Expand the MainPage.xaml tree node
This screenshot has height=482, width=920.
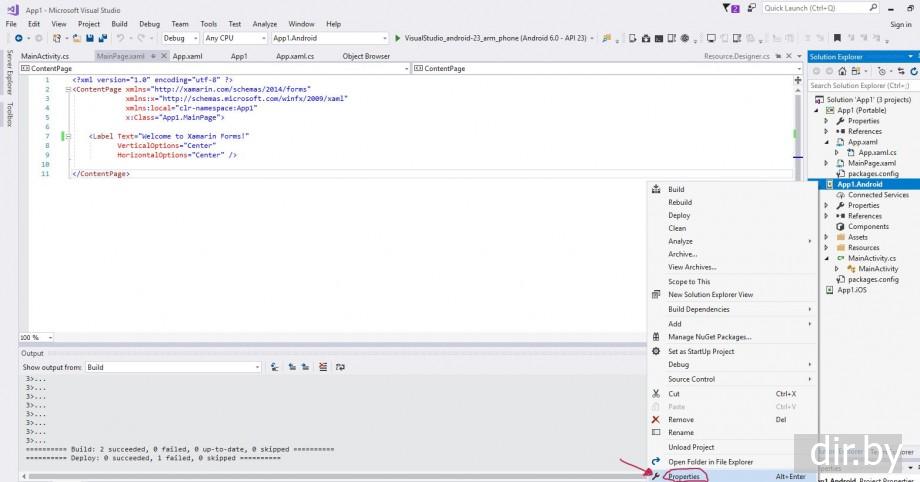coord(827,163)
